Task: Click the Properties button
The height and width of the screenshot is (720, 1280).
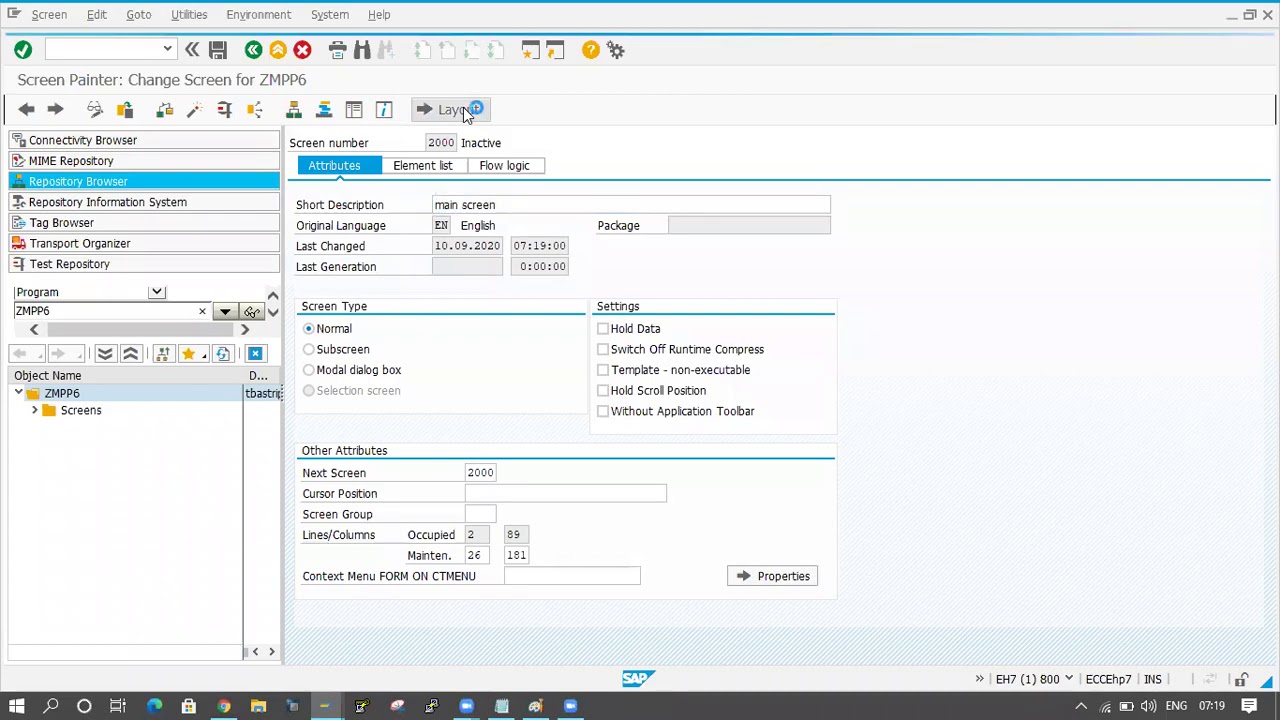Action: [x=773, y=576]
